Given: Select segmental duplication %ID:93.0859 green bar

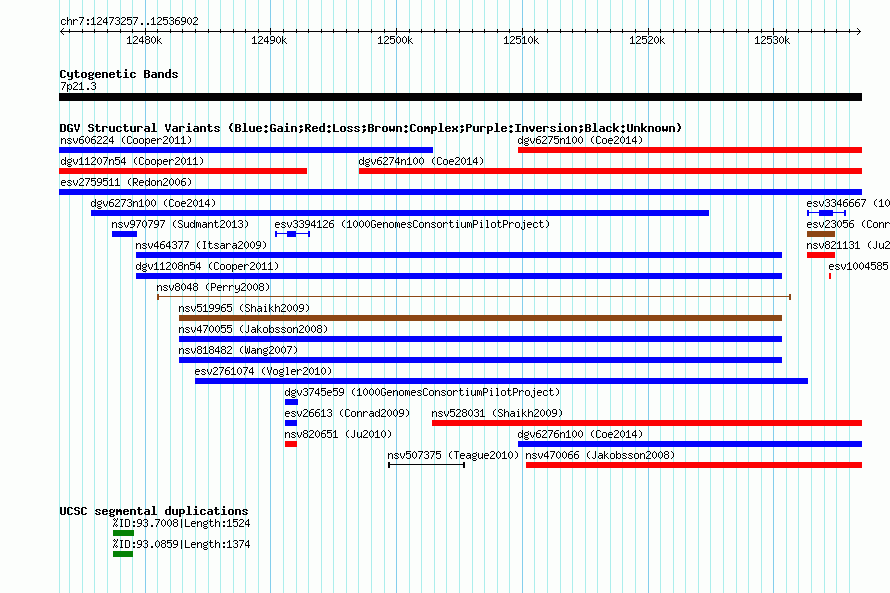Looking at the screenshot, I should tap(123, 554).
